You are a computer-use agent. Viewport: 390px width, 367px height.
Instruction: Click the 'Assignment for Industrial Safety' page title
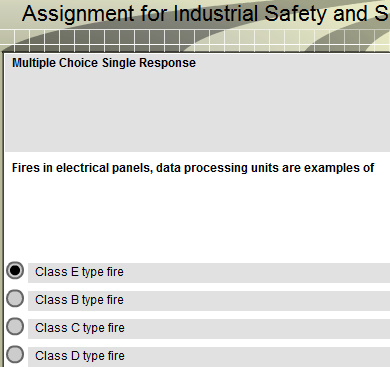tap(206, 14)
